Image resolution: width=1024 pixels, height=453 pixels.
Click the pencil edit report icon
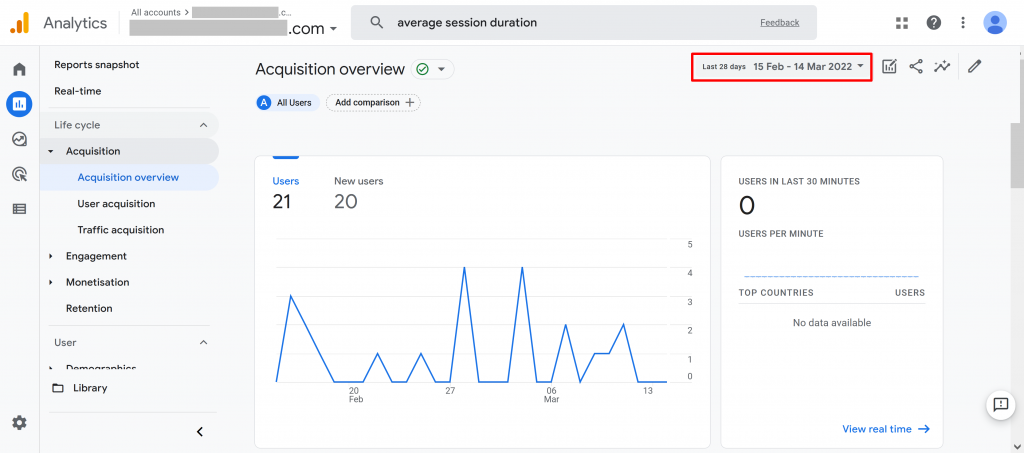pos(974,66)
